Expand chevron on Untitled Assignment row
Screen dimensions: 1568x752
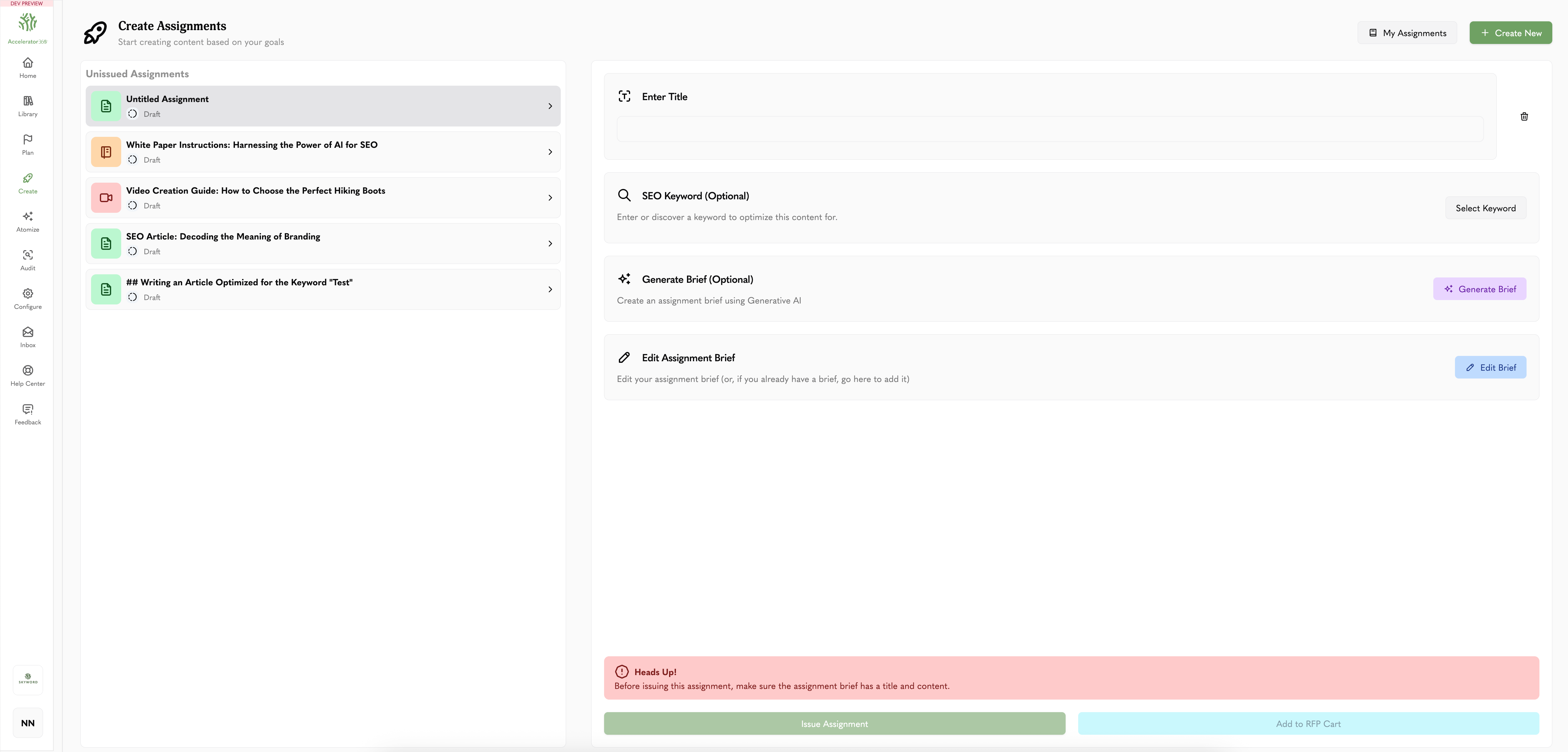point(550,106)
